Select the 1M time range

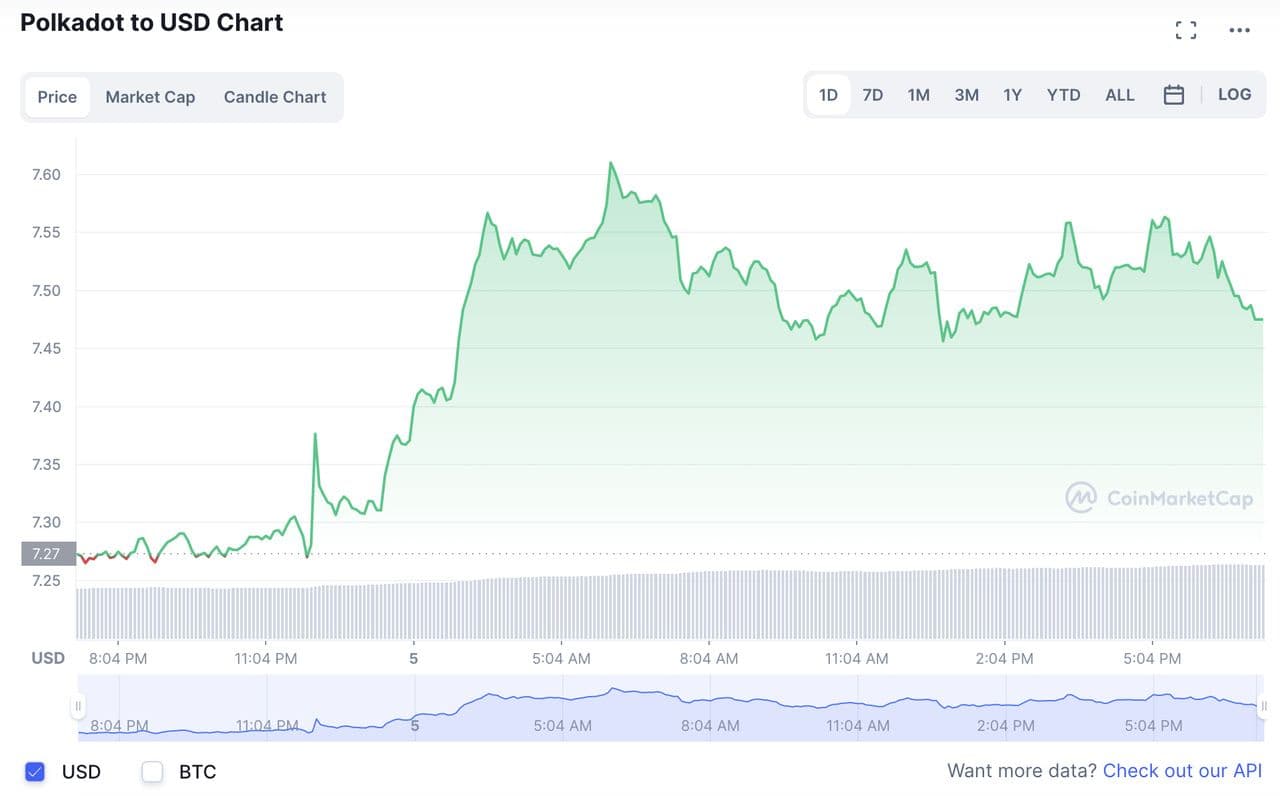(918, 95)
